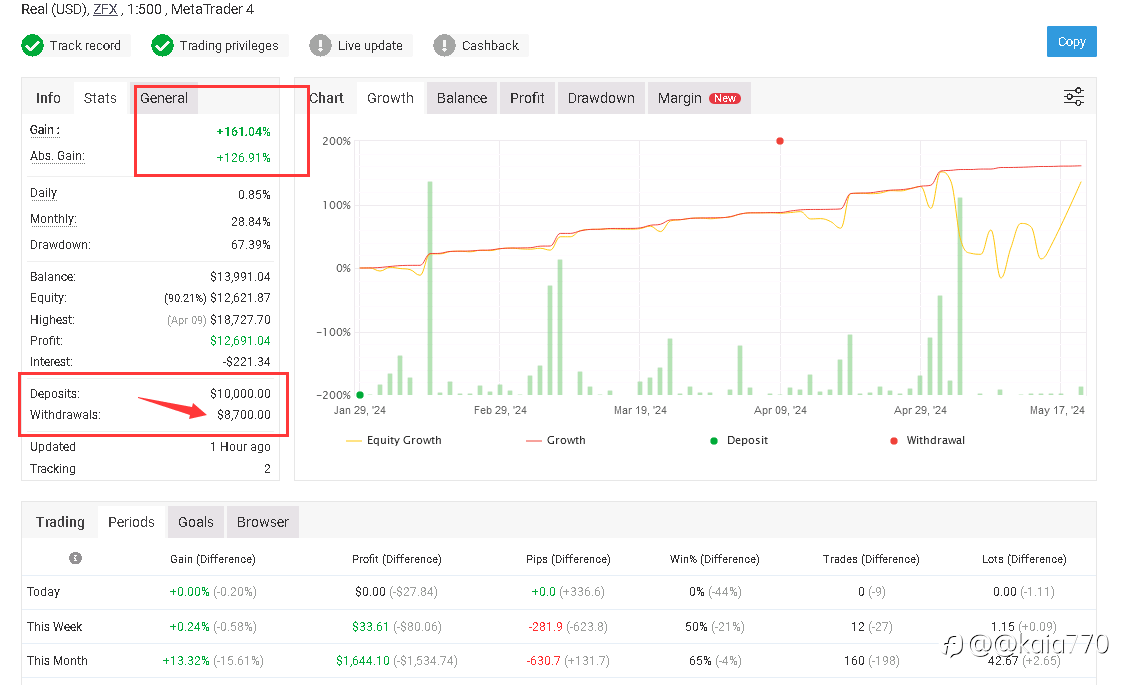Click the Live update exclamation icon

320,45
